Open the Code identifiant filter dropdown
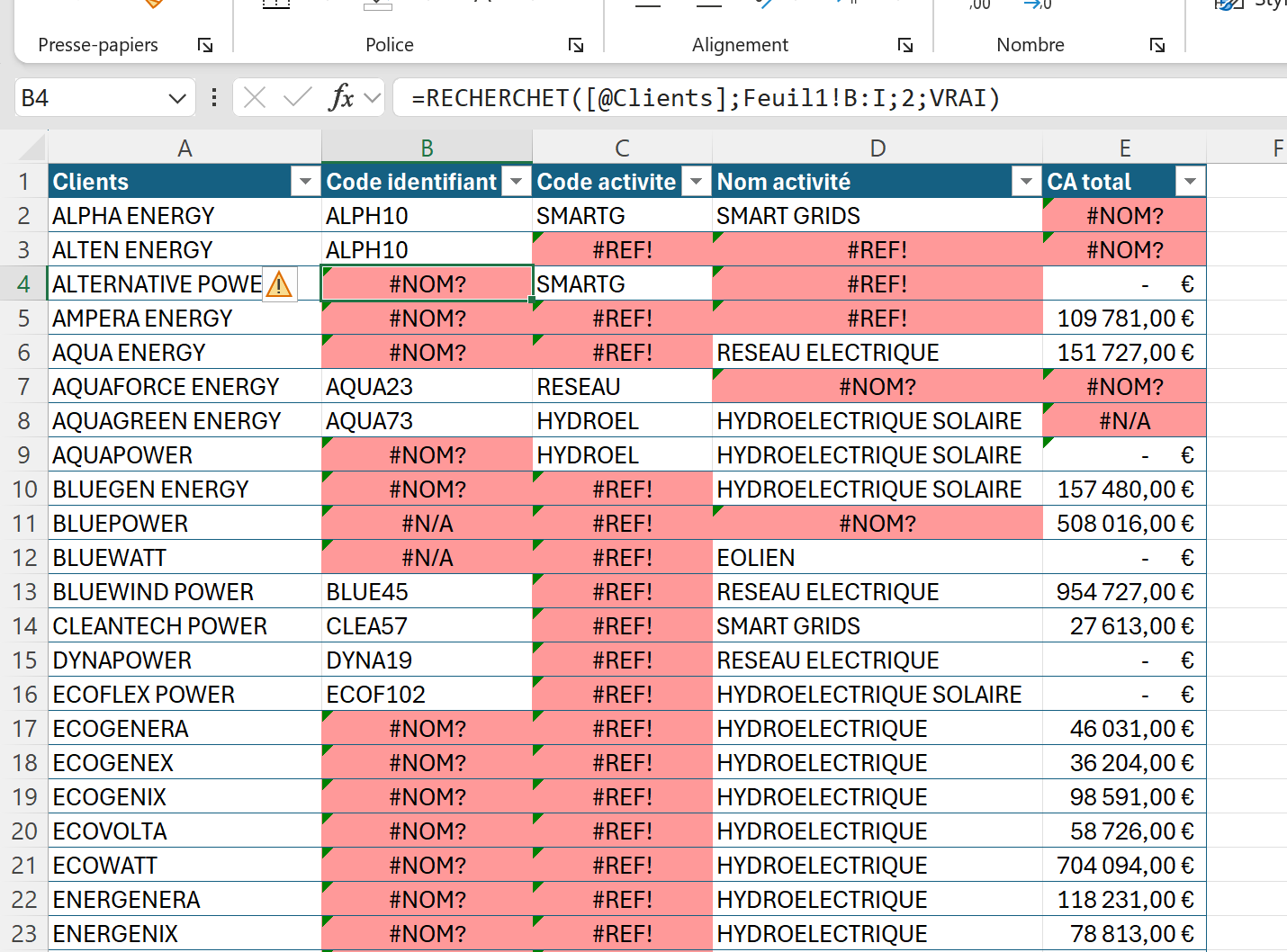 [516, 182]
